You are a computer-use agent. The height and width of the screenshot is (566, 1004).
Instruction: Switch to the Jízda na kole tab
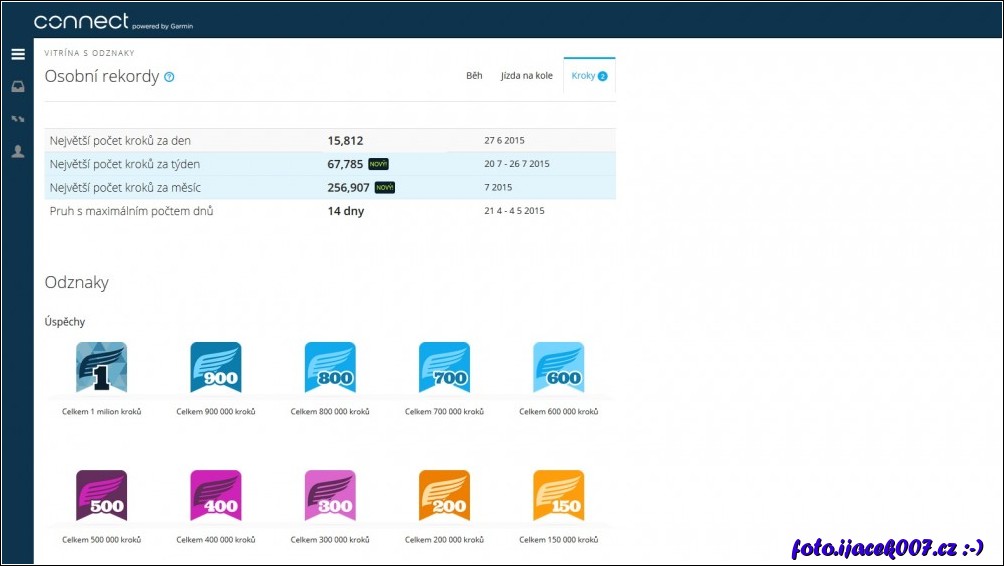click(526, 76)
